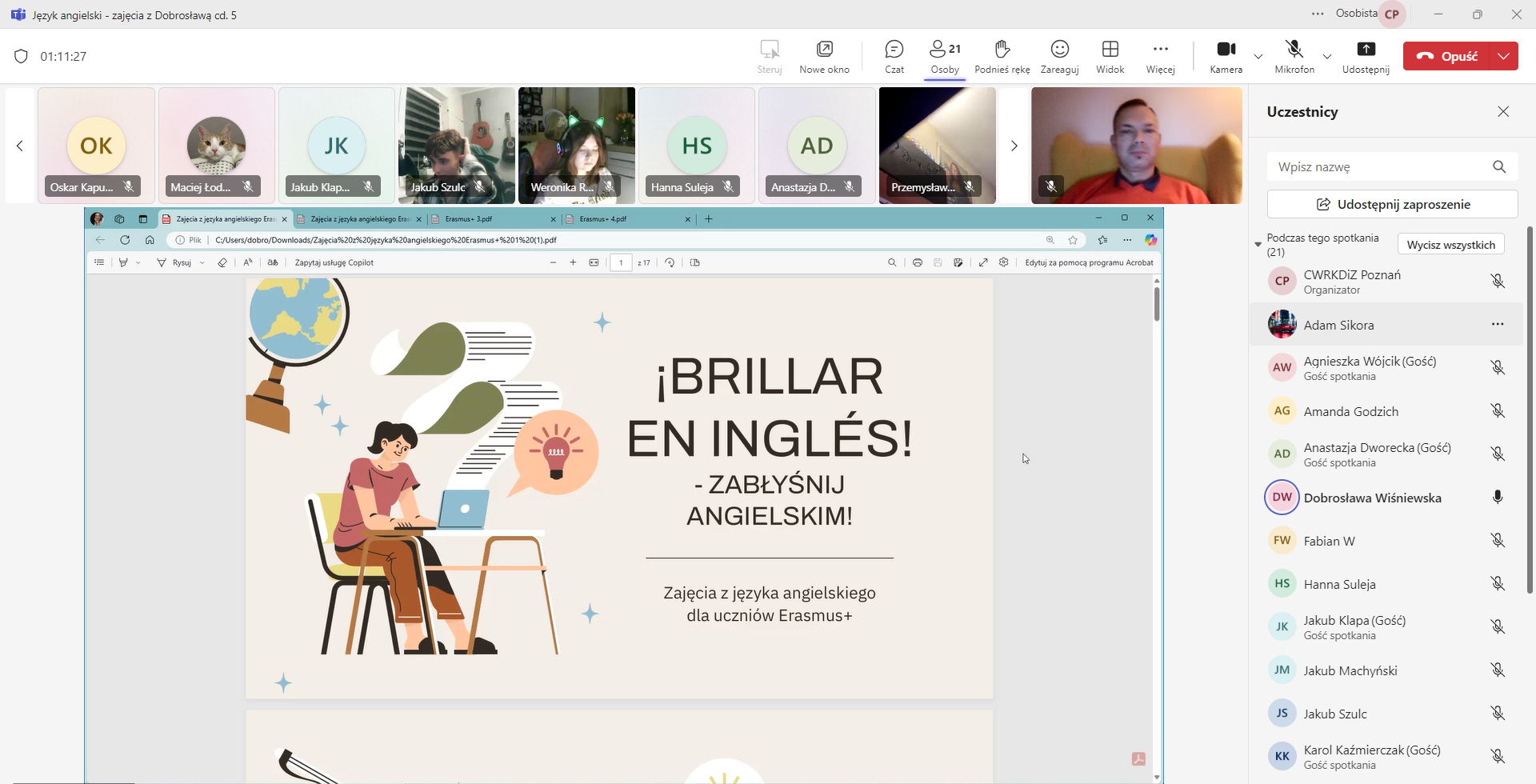Switch to Erasmus+ 3.pdf tab in shared browser
The image size is (1536, 784).
point(493,218)
